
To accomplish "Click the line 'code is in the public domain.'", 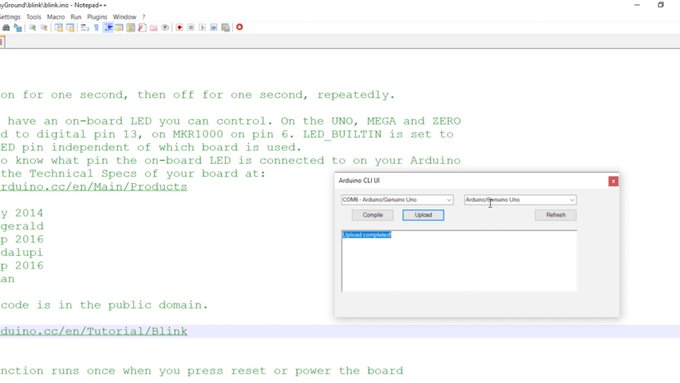I will pyautogui.click(x=104, y=305).
